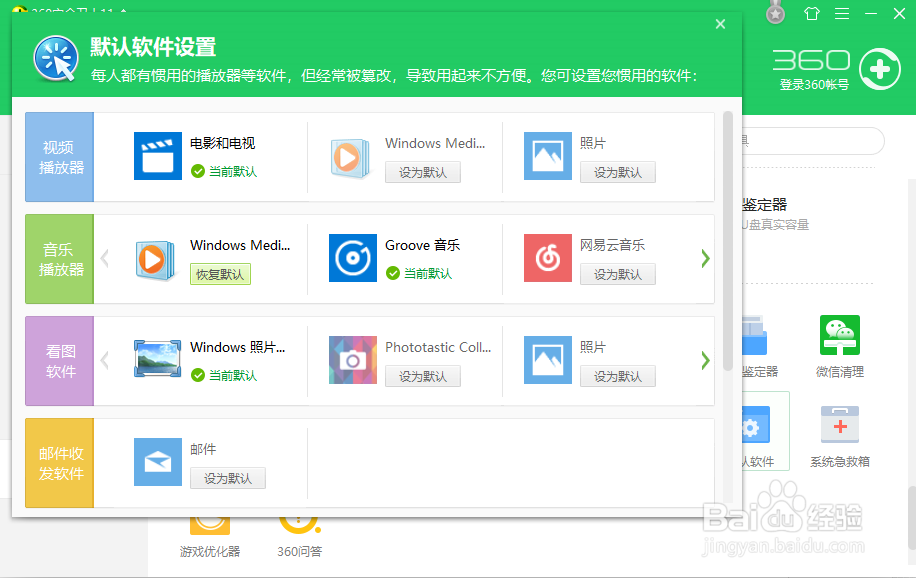Viewport: 916px width, 578px height.
Task: Click the medal icon in title bar
Action: click(775, 13)
